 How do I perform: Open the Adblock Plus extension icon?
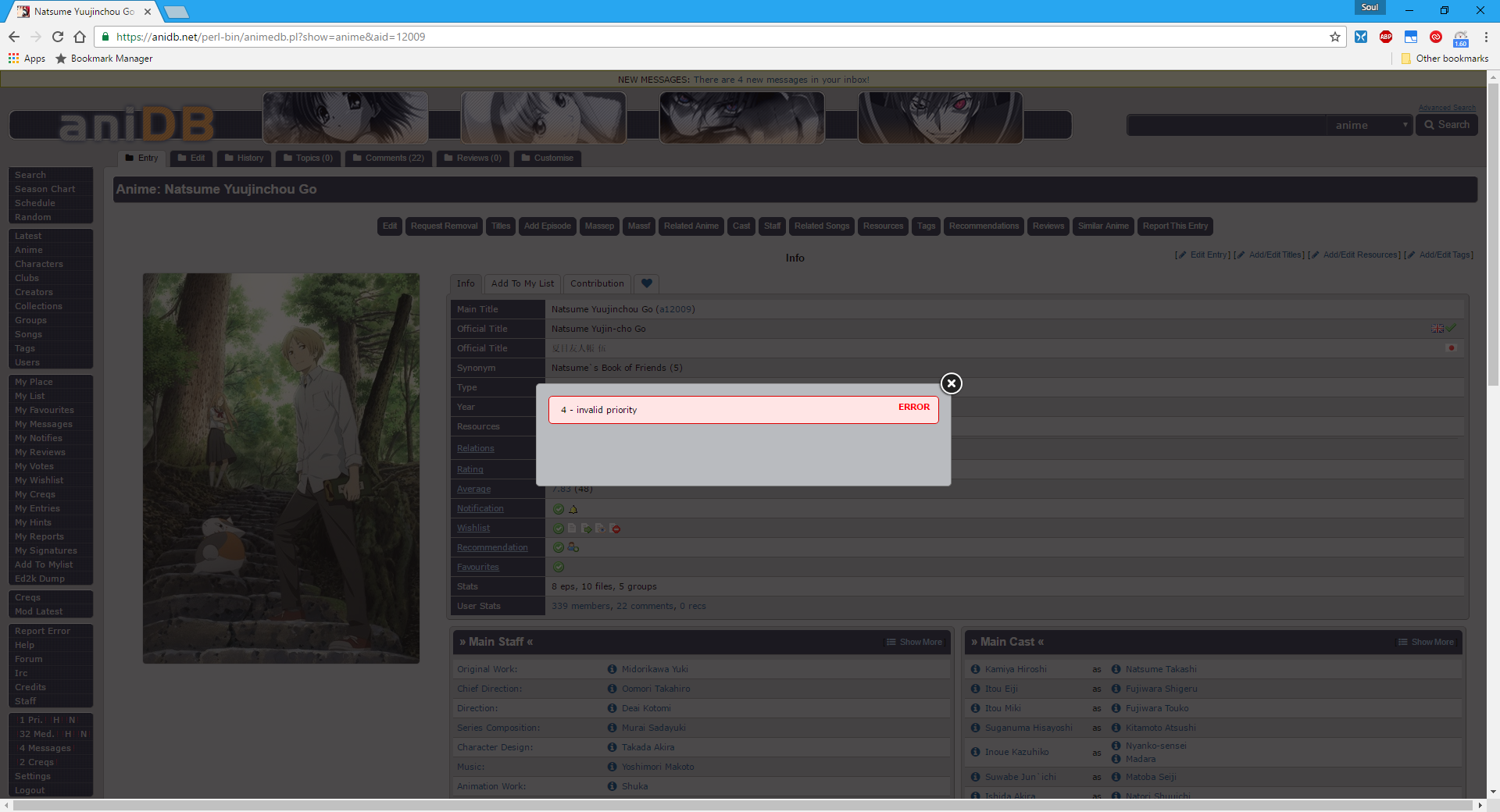pyautogui.click(x=1385, y=37)
